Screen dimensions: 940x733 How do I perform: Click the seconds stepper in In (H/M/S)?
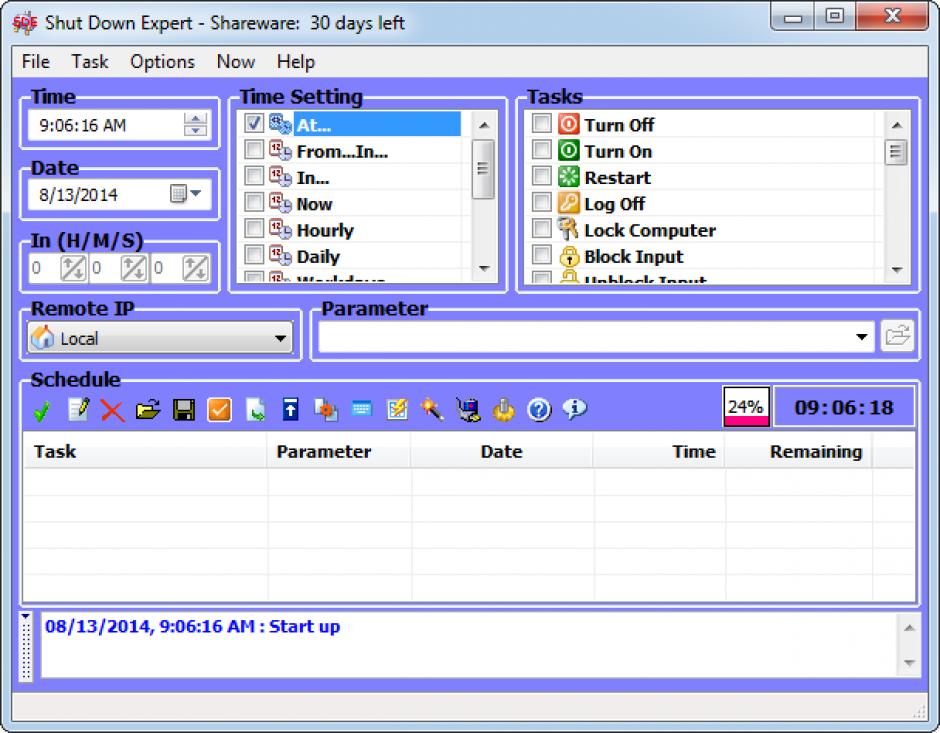tap(195, 268)
